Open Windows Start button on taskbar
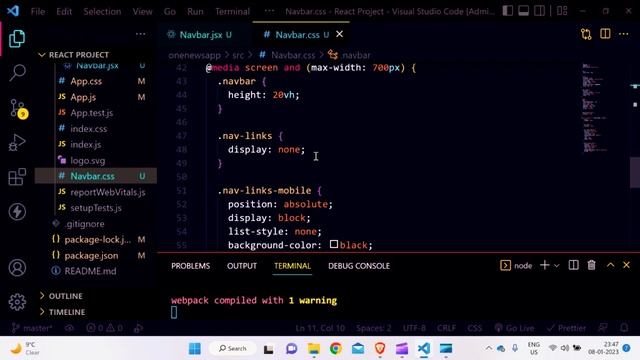 [195, 349]
